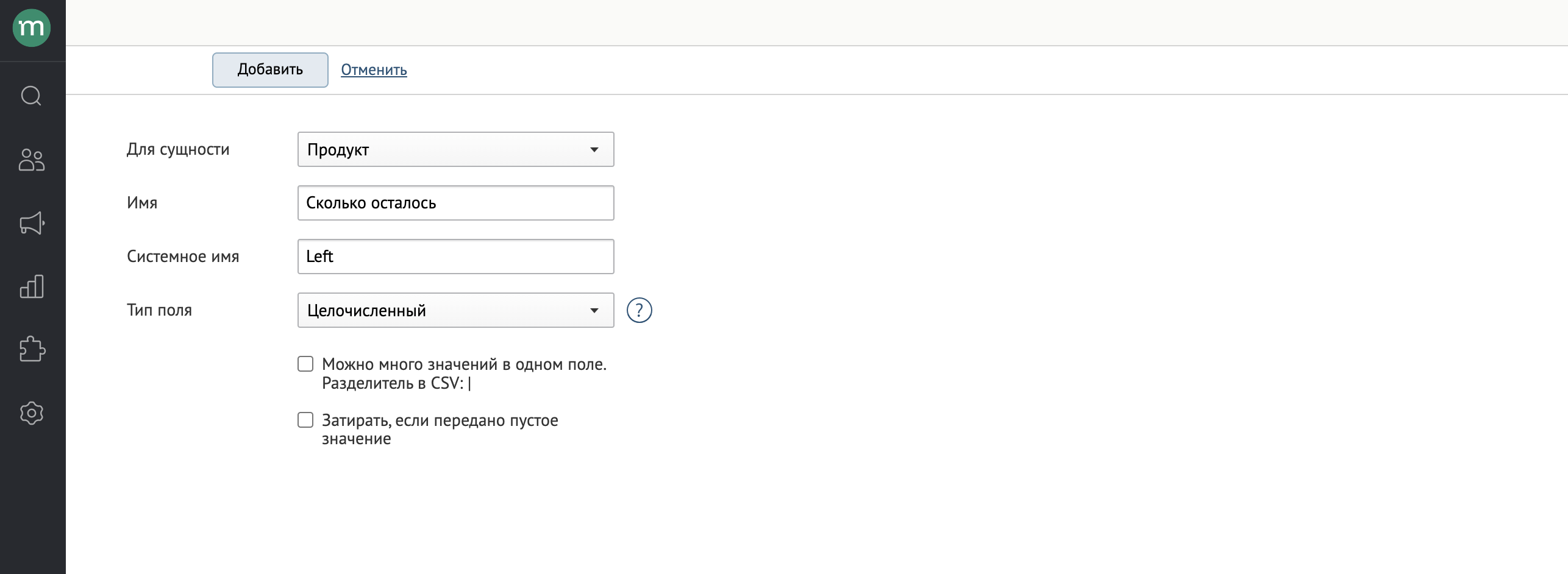Open the campaigns megaphone icon

click(32, 223)
